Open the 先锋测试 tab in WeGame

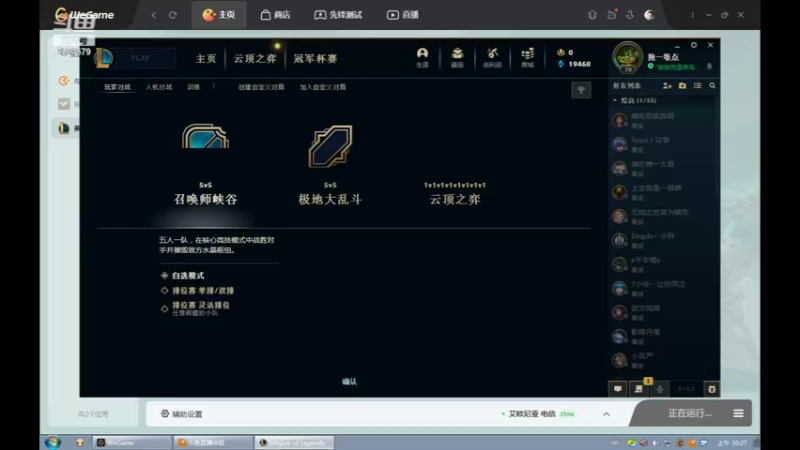tap(338, 15)
